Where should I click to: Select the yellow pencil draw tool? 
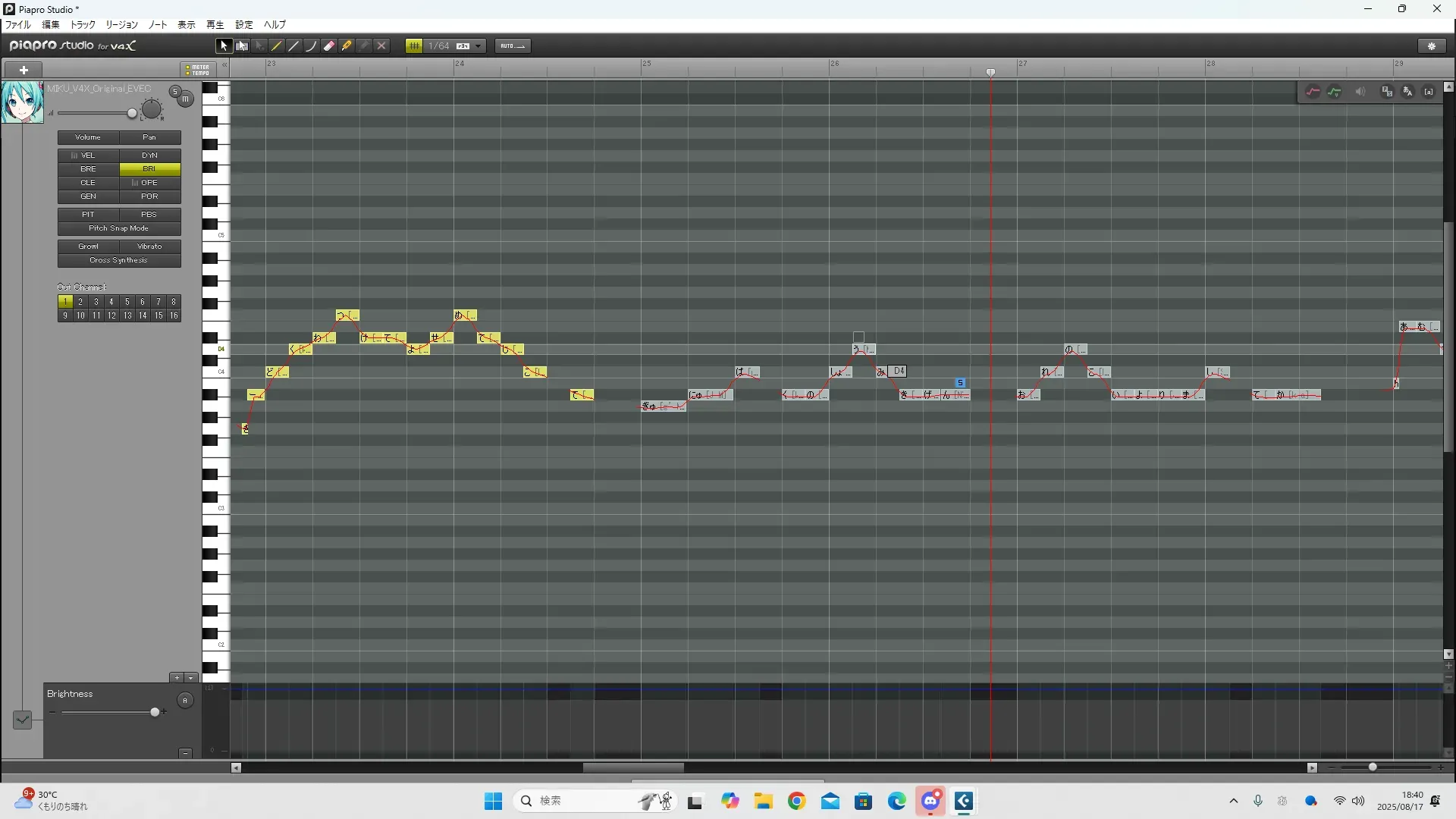click(x=277, y=46)
